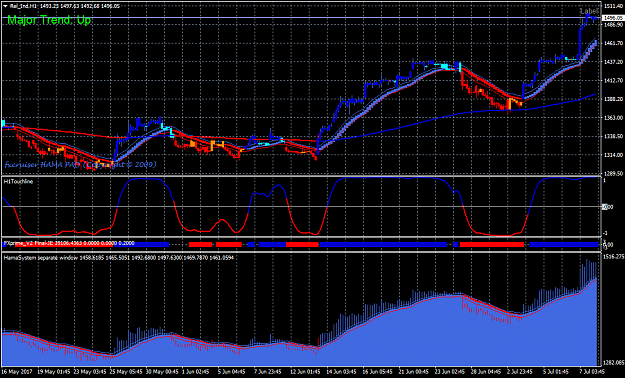The height and width of the screenshot is (378, 625).
Task: Open the chart dropdown triangle beside the symbol name
Action: (4, 6)
